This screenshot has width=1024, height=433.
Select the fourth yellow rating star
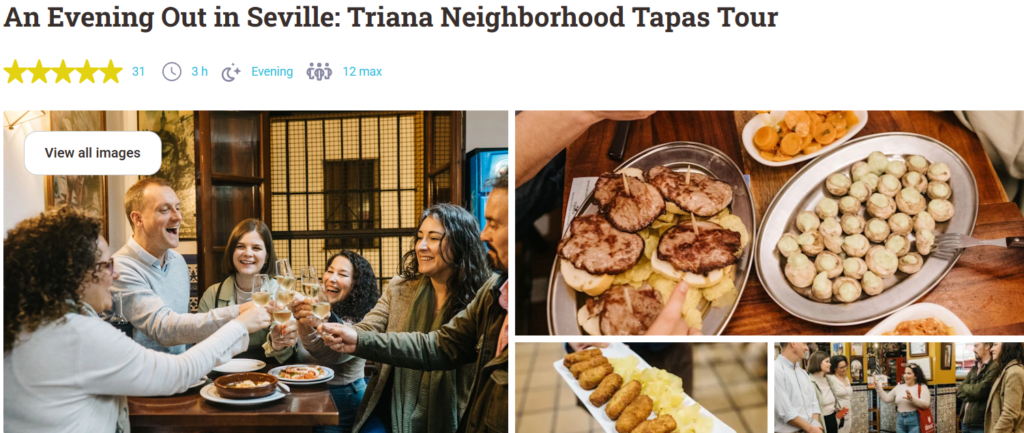(x=87, y=72)
